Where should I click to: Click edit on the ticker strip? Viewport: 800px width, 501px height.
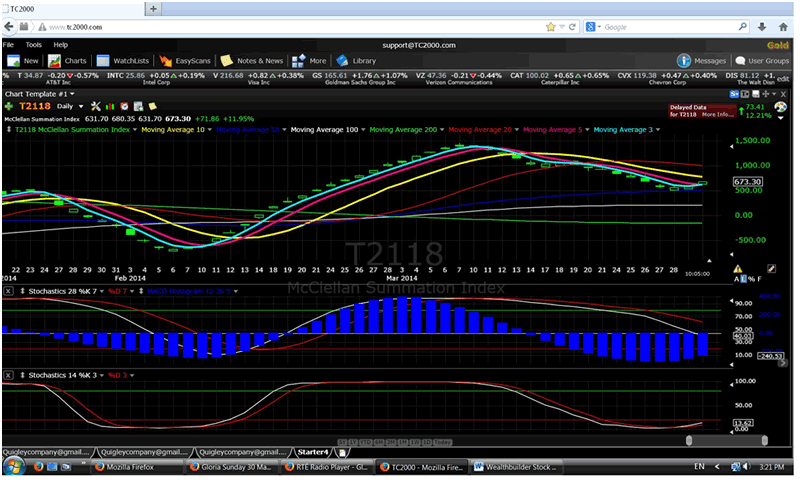[783, 78]
